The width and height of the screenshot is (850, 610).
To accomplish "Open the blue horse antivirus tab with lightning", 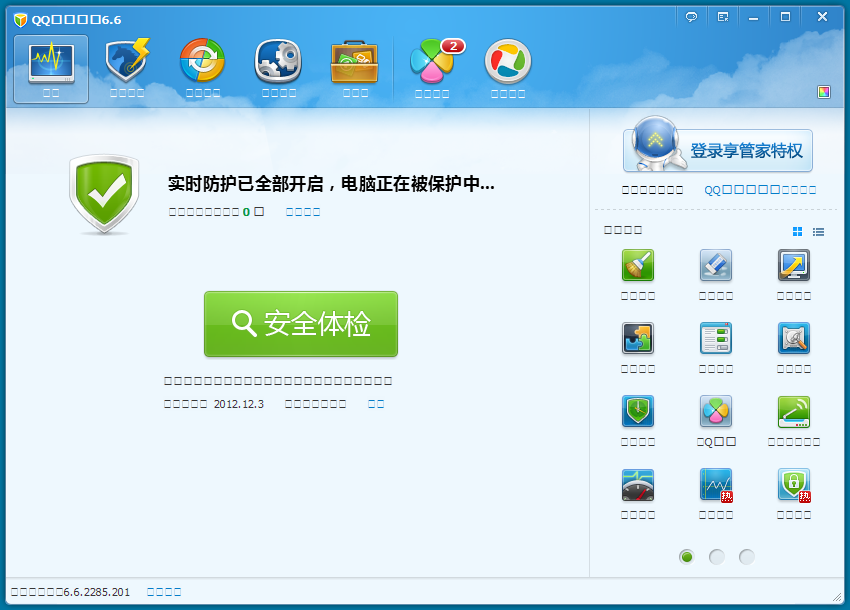I will [x=127, y=64].
